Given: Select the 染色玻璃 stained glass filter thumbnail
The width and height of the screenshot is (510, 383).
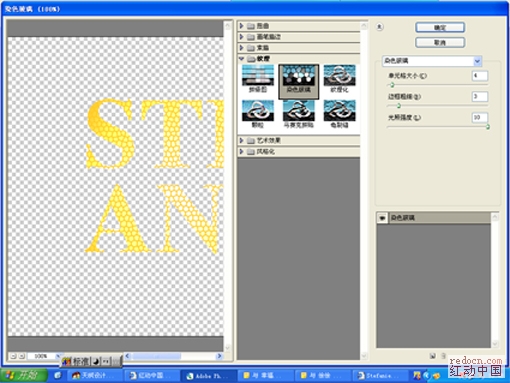Looking at the screenshot, I should pos(298,82).
